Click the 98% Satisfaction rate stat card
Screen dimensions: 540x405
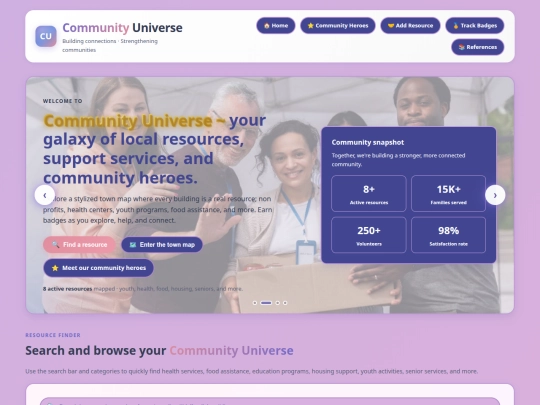(448, 235)
